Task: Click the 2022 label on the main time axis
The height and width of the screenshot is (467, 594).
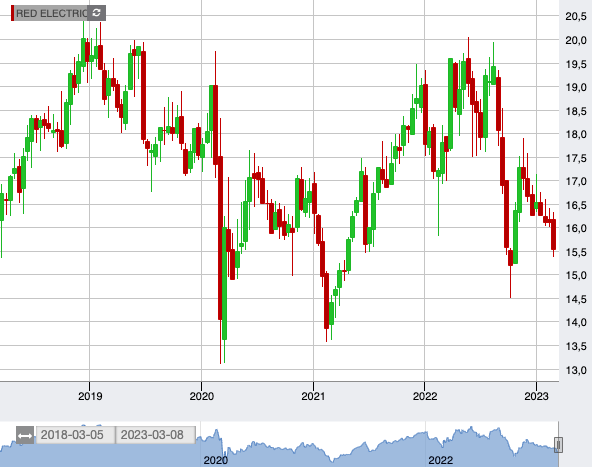Action: coord(425,396)
